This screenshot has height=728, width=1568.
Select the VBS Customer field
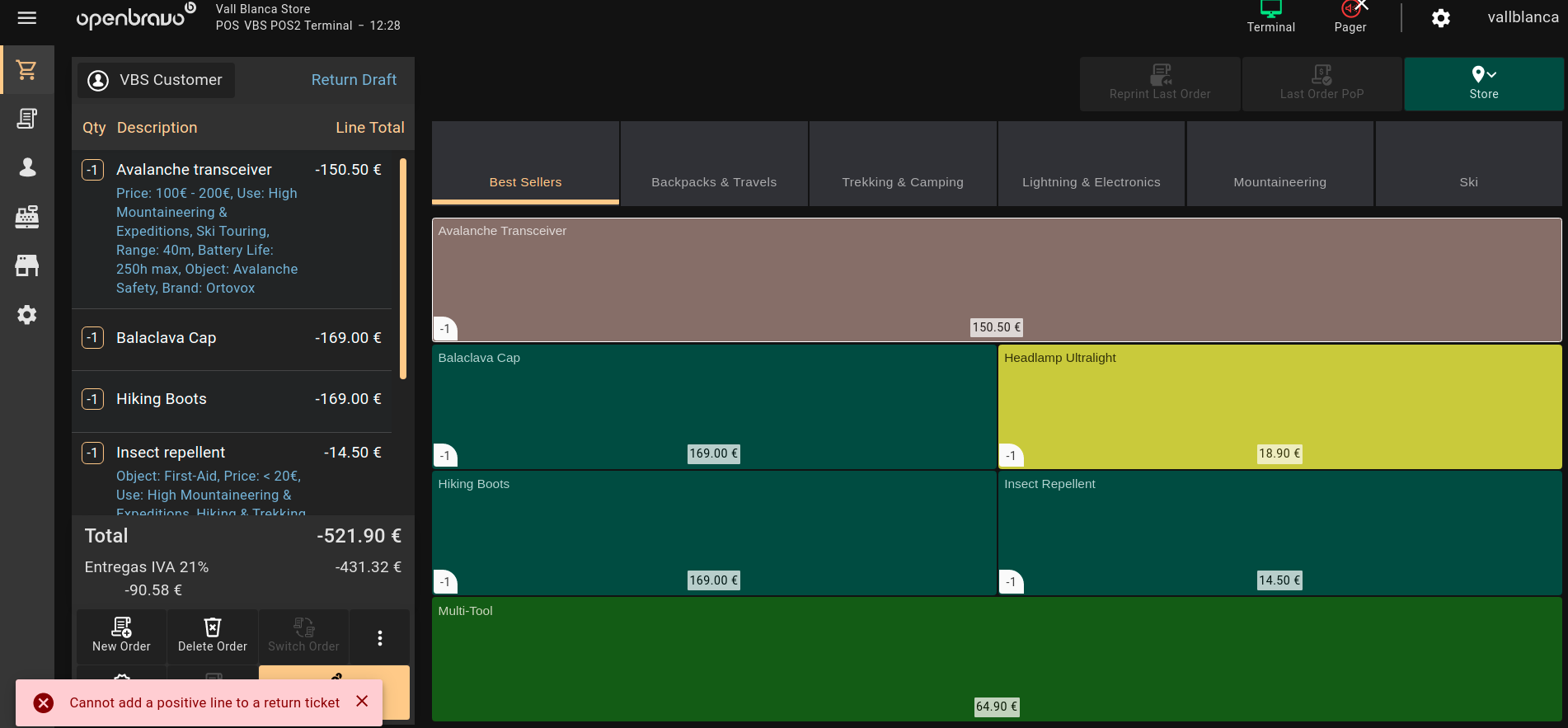click(157, 80)
